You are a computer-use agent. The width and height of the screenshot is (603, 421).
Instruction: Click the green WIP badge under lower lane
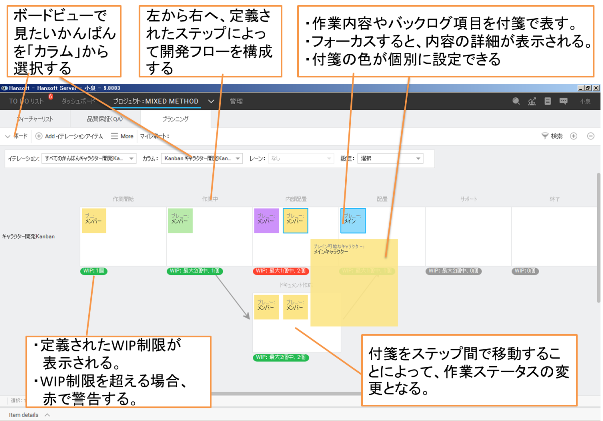pyautogui.click(x=281, y=358)
